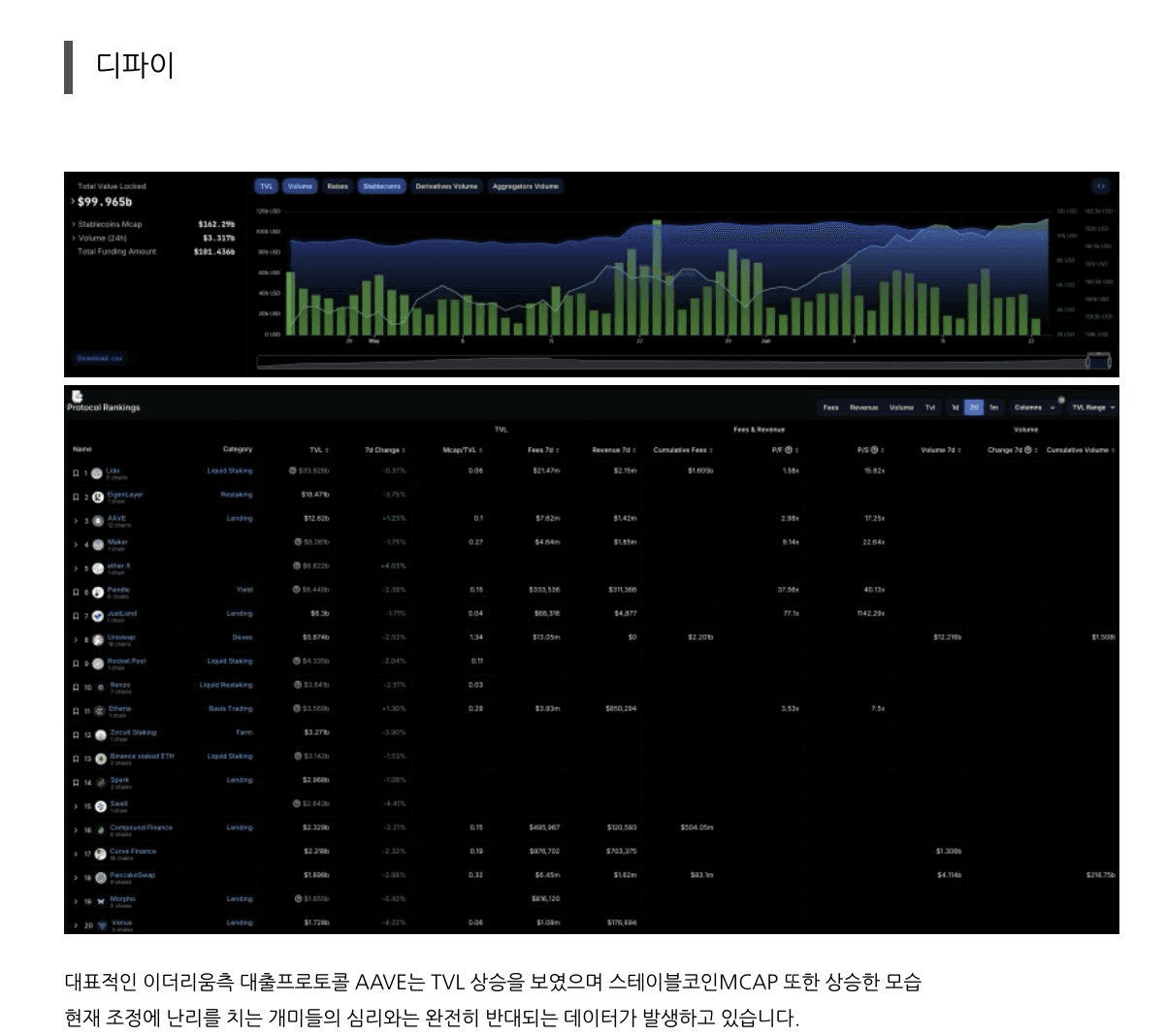Click the Pendle protocol logo
This screenshot has width=1166, height=1036.
(x=98, y=592)
